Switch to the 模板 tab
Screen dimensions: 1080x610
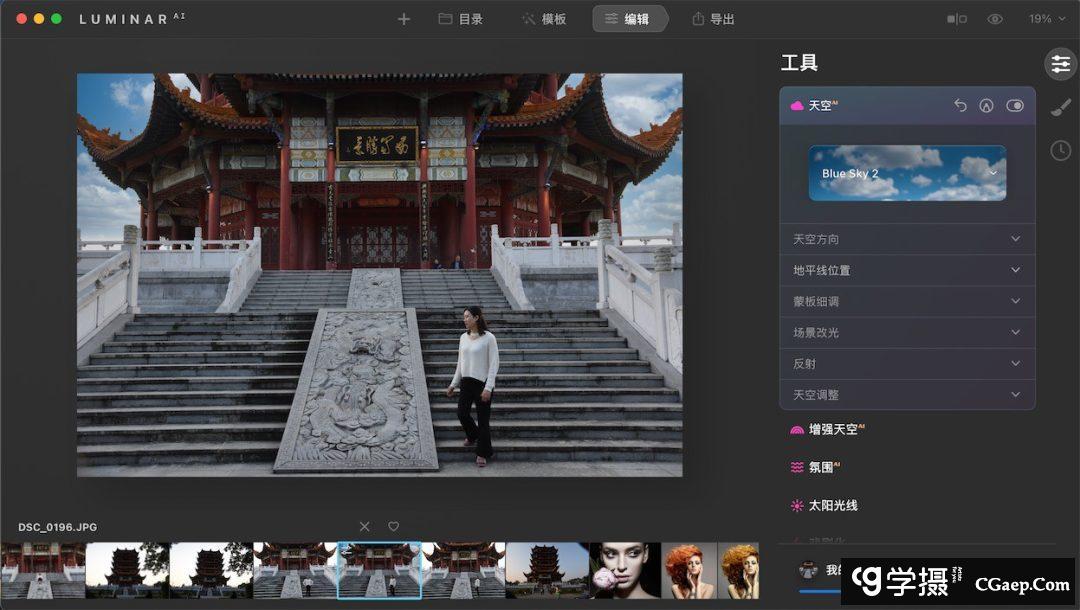tap(543, 19)
